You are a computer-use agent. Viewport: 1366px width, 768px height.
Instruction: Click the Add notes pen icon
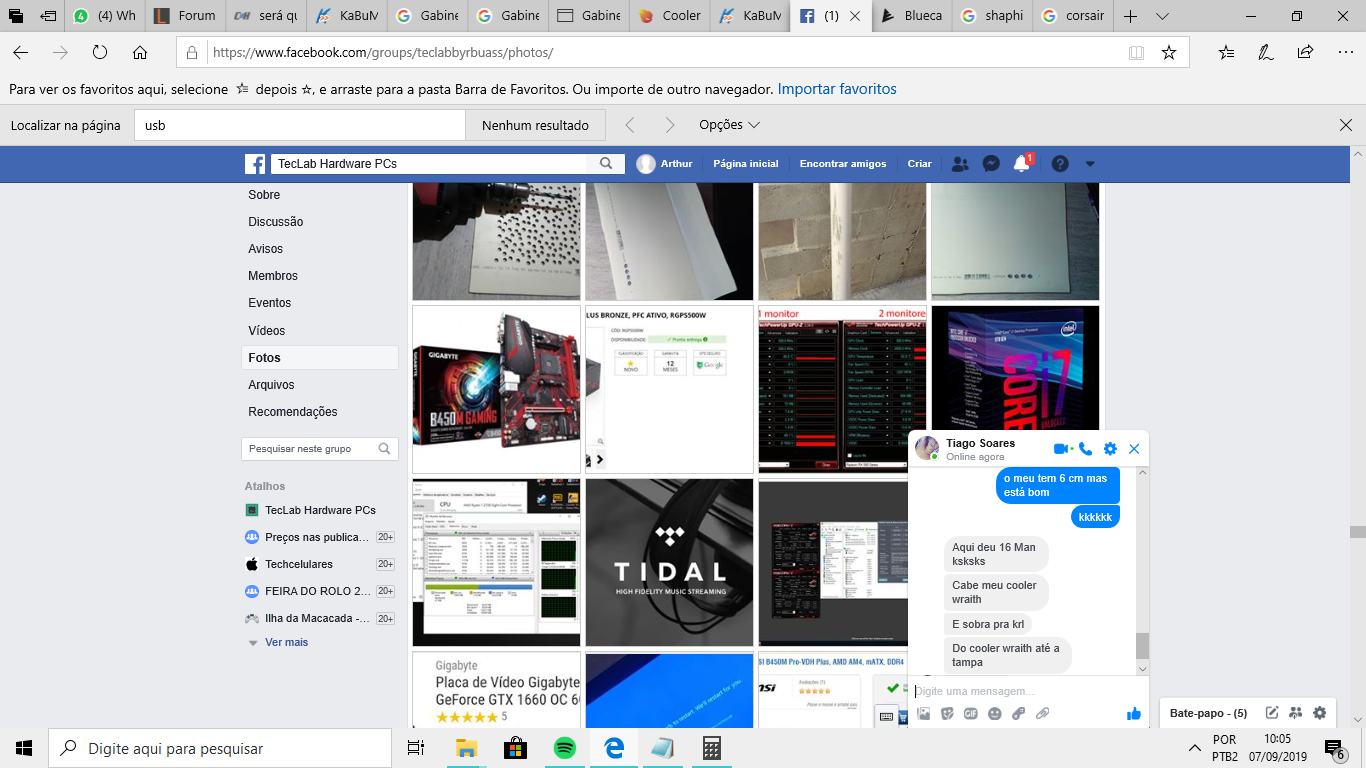point(1266,53)
